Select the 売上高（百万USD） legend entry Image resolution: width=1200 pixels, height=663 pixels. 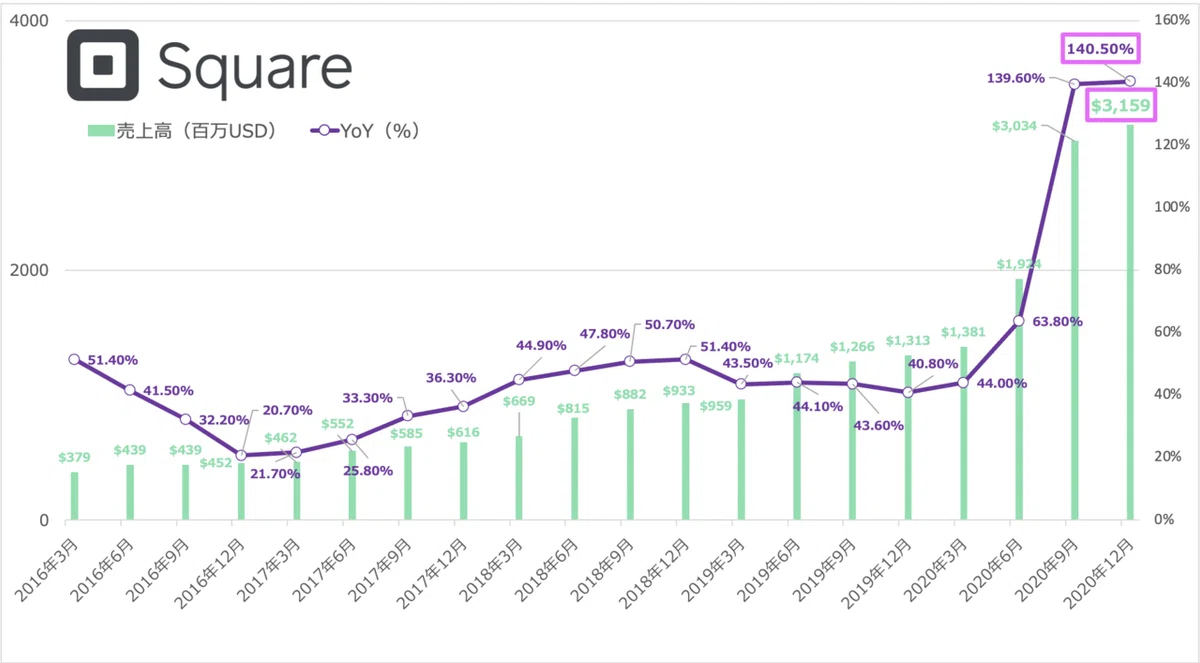click(x=181, y=131)
